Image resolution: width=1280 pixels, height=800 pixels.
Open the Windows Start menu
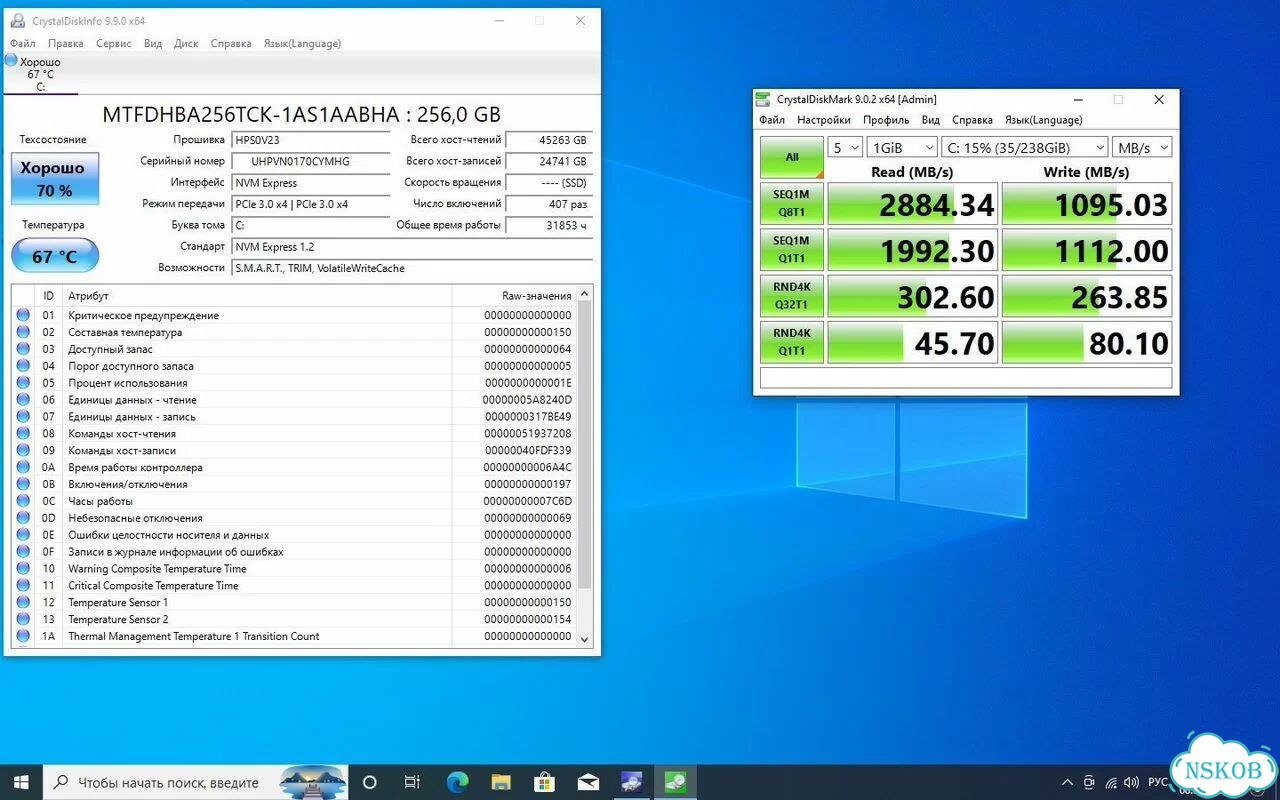22,782
